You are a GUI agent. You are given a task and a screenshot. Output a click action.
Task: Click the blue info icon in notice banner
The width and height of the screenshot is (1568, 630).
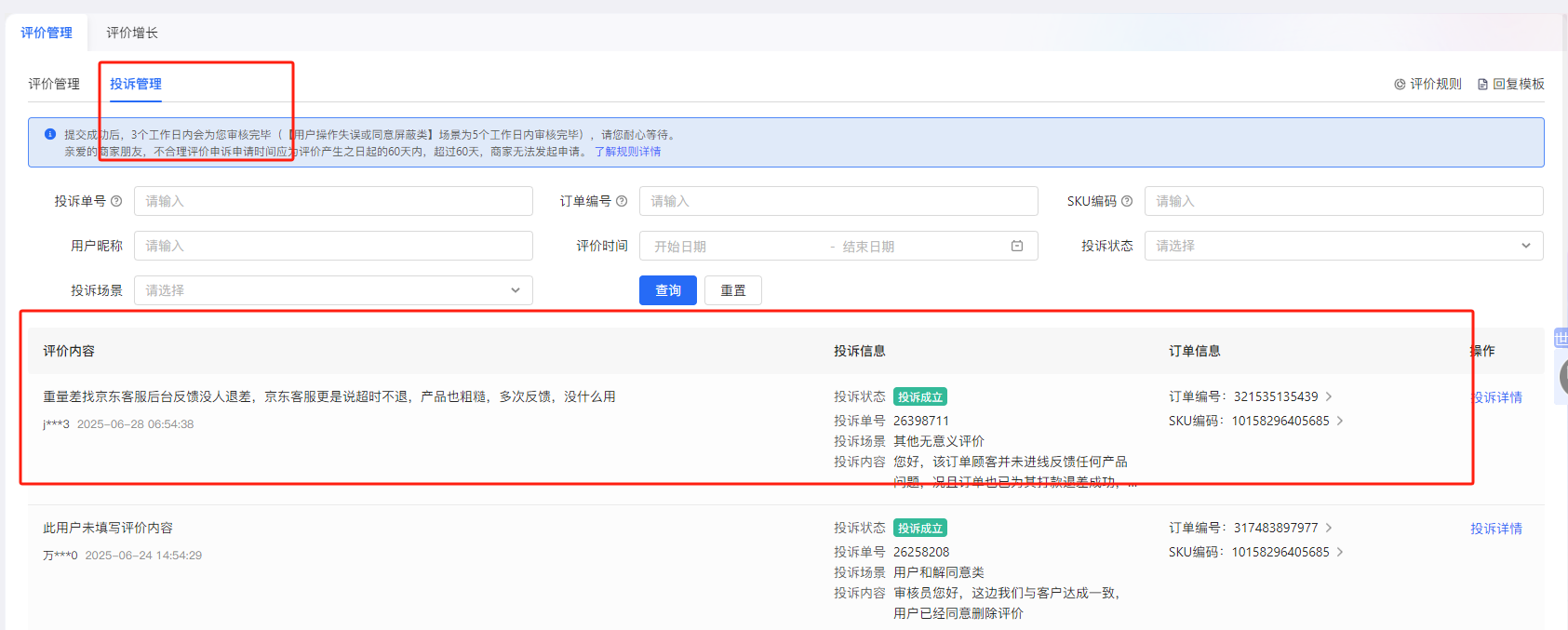(50, 134)
